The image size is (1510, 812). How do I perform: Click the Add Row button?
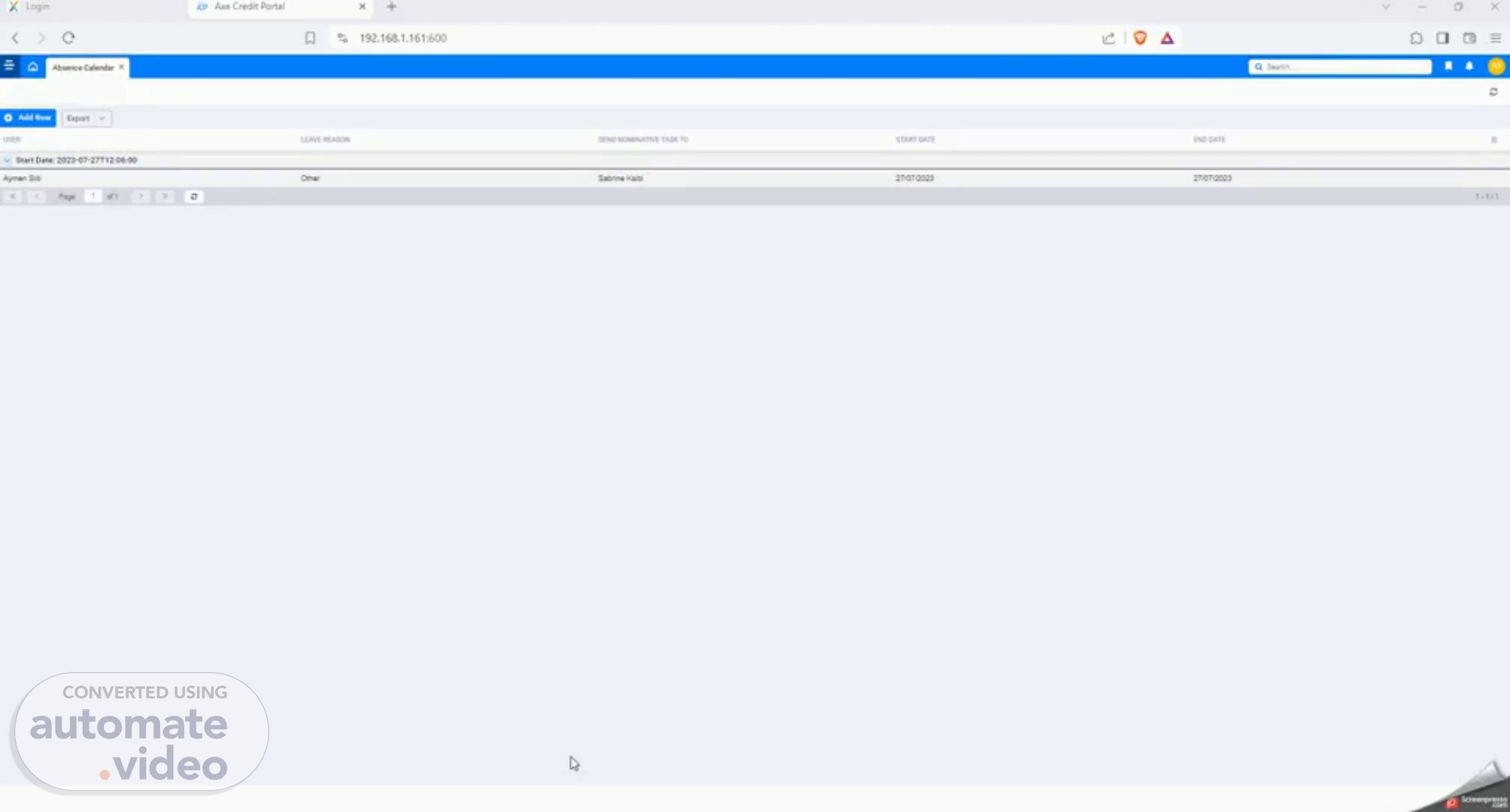tap(29, 118)
